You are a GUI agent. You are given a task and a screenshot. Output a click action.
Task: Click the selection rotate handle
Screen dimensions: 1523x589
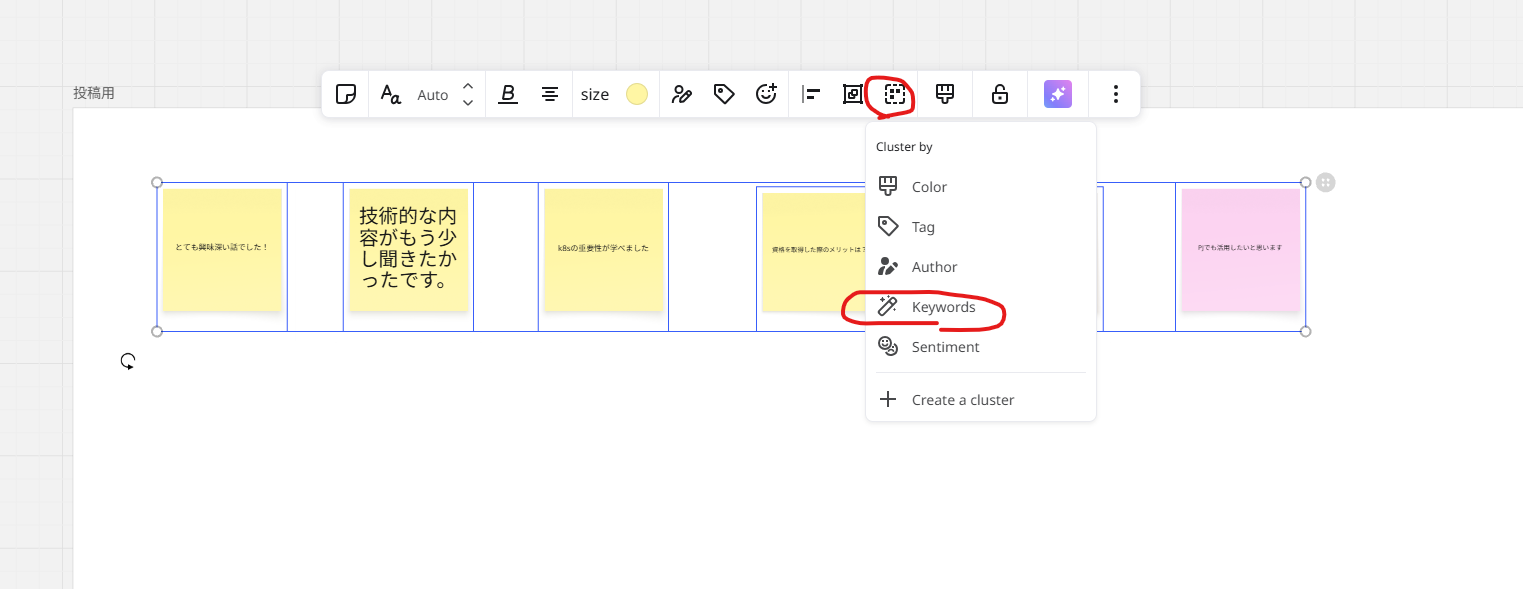pos(128,361)
